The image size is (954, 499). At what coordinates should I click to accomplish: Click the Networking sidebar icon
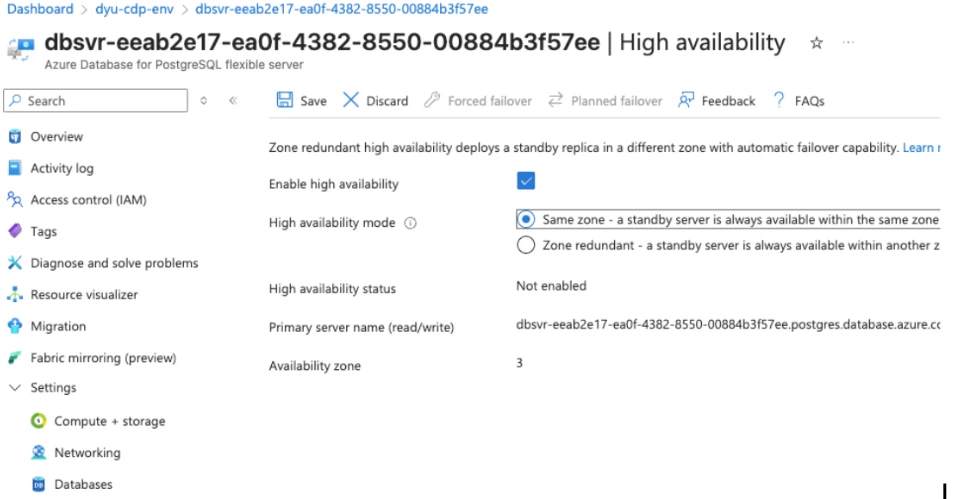click(x=38, y=453)
